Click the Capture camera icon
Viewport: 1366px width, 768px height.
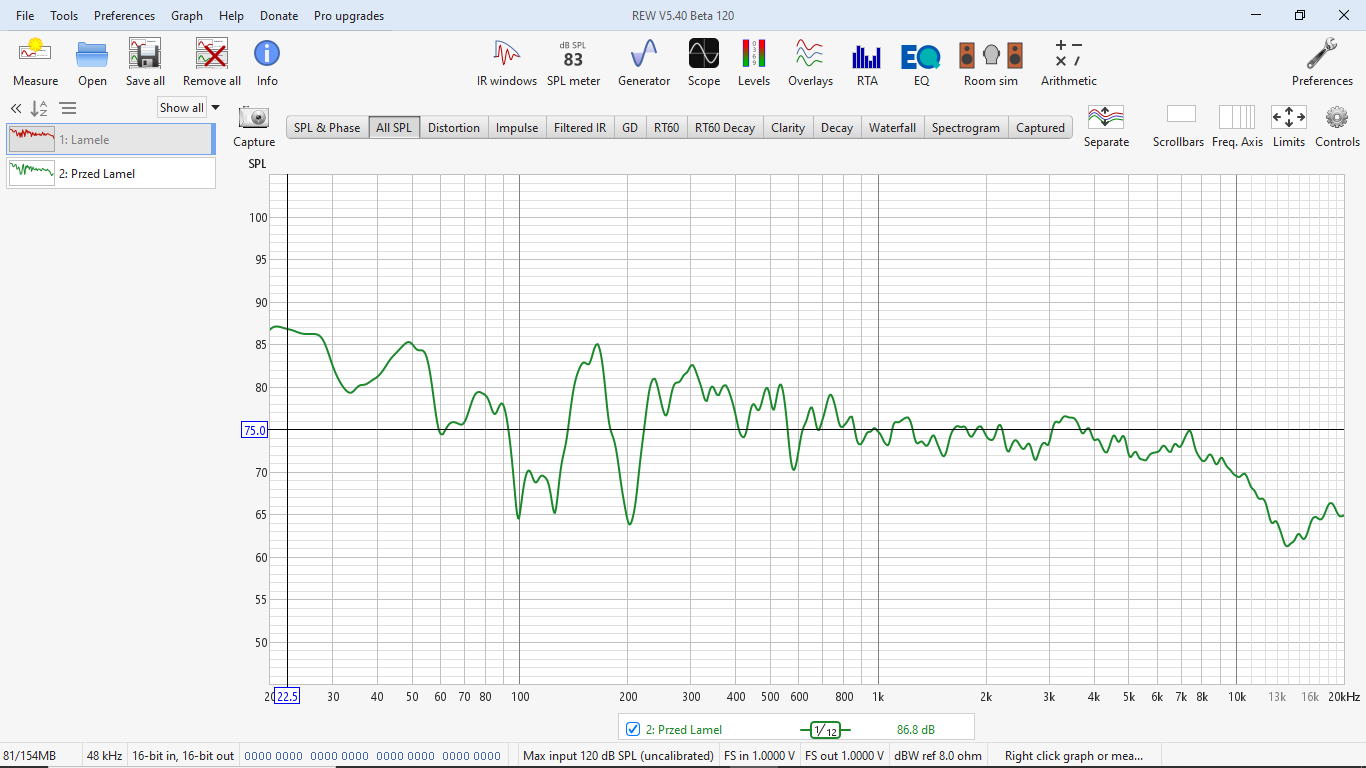tap(254, 118)
